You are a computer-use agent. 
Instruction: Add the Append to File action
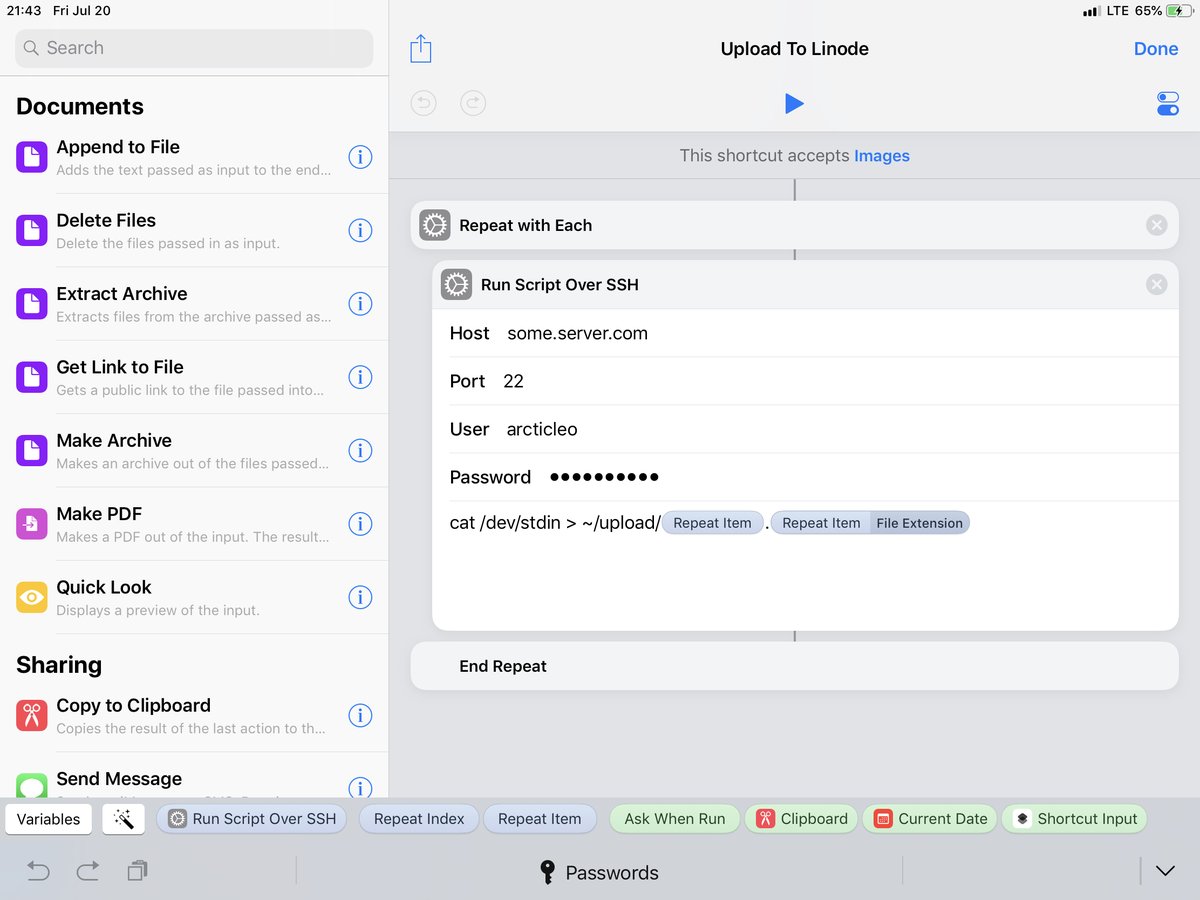tap(194, 157)
